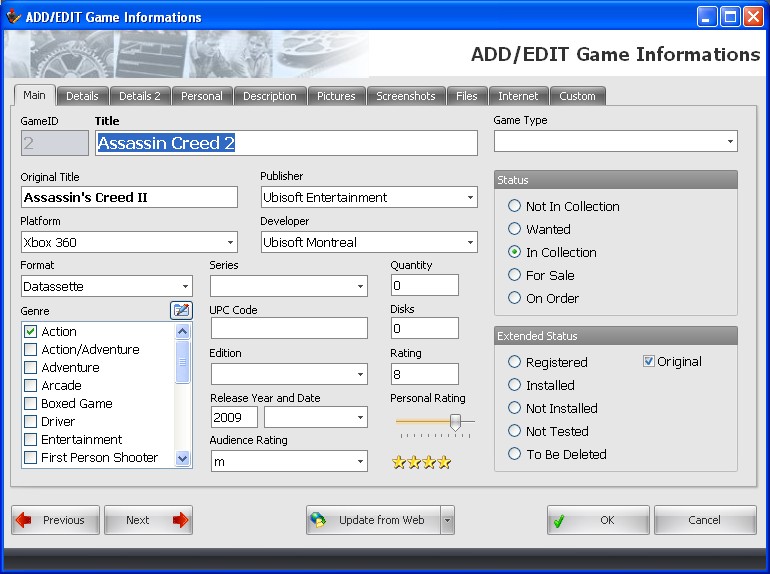Image resolution: width=770 pixels, height=574 pixels.
Task: Enable the Arcade genre
Action: (30, 385)
